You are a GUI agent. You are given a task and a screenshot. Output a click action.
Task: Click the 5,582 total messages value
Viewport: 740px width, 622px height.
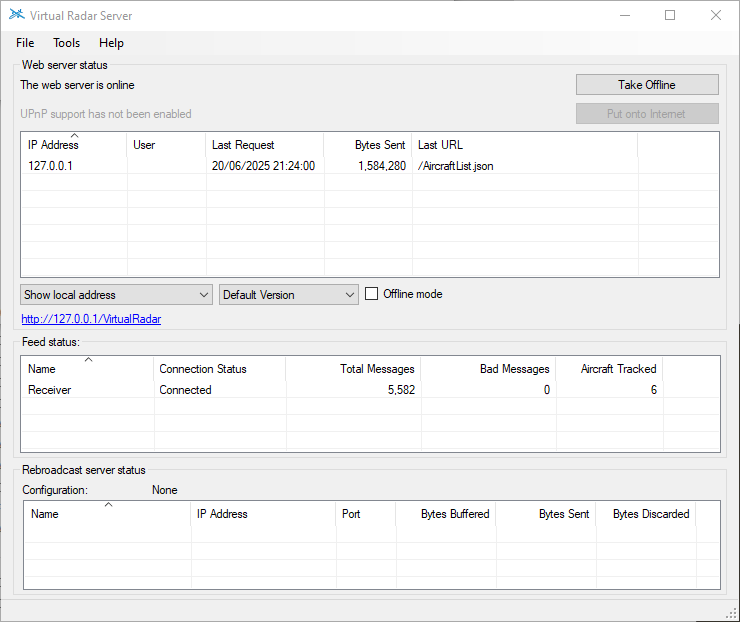click(402, 390)
